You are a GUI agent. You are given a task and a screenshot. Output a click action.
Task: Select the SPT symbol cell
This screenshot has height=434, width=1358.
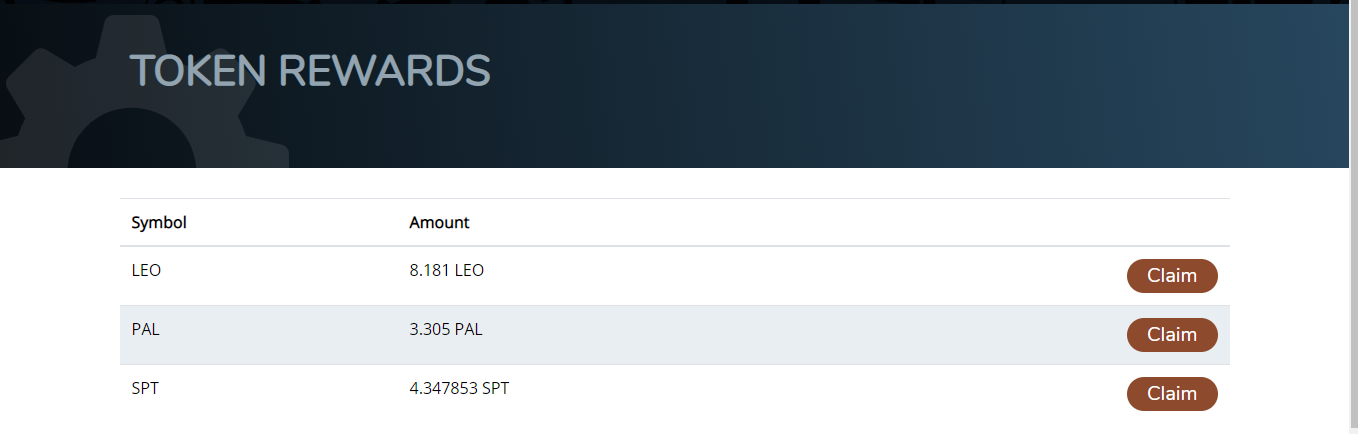pyautogui.click(x=145, y=389)
